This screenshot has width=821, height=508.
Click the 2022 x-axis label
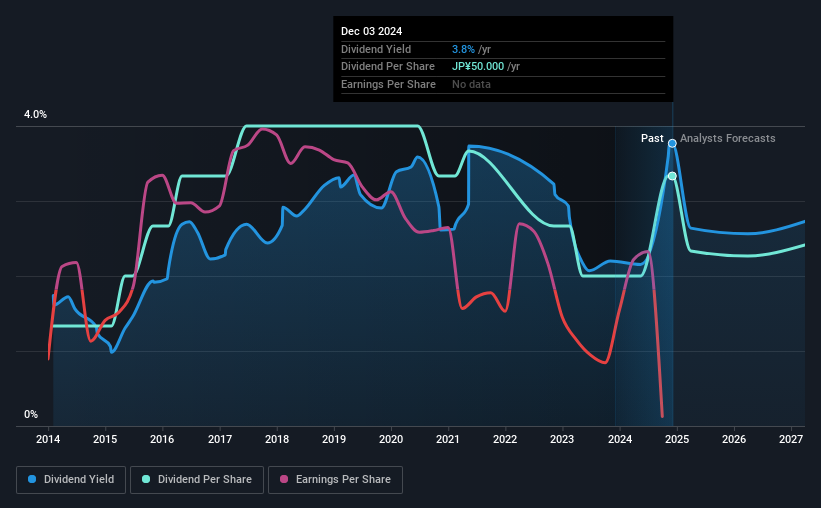coord(505,439)
